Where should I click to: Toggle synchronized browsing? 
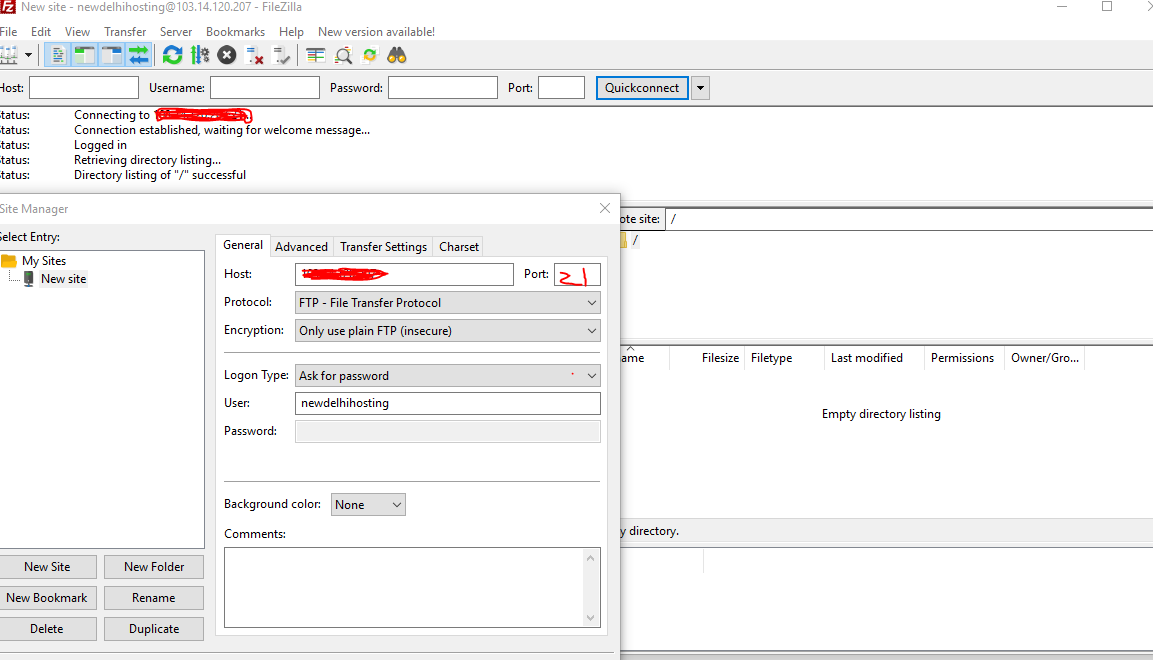(370, 55)
